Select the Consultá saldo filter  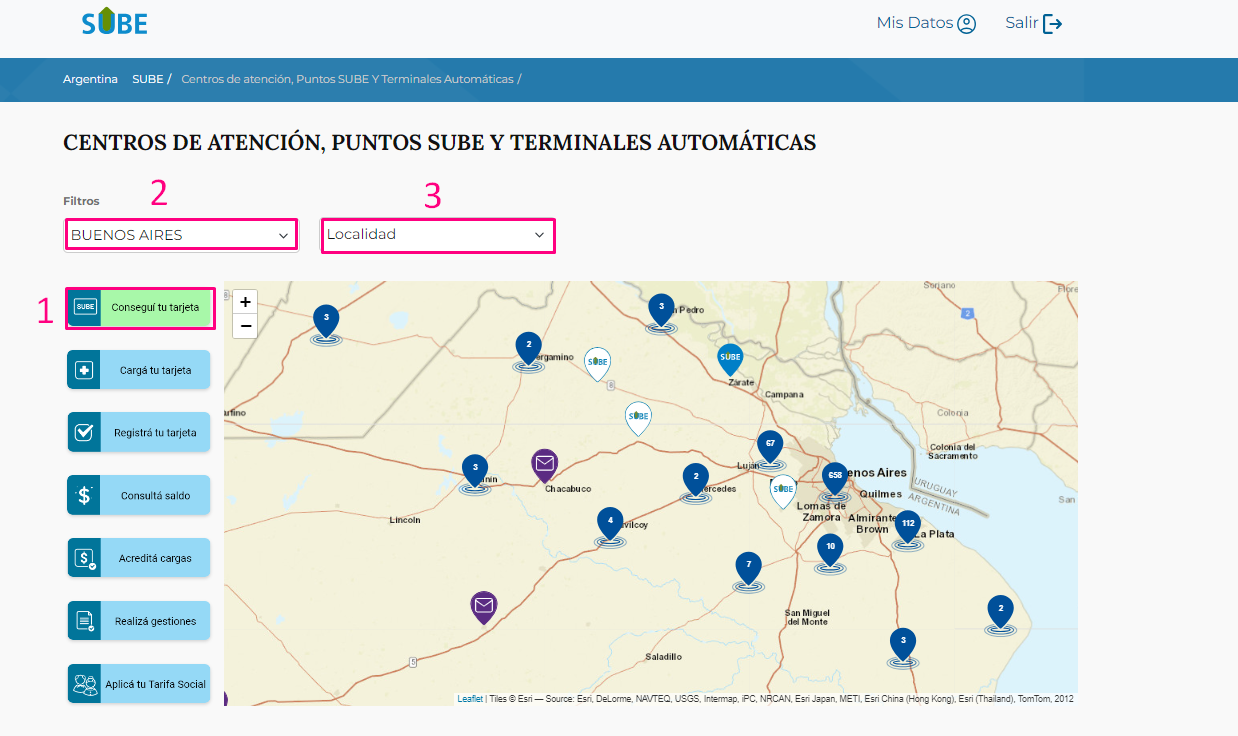tap(139, 495)
